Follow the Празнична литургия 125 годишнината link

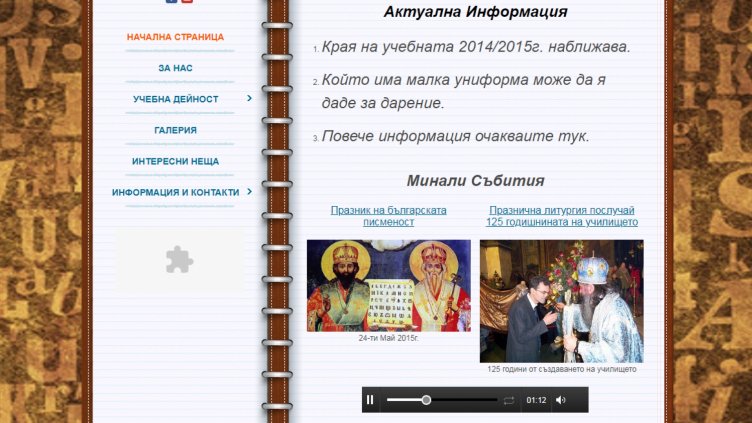562,216
